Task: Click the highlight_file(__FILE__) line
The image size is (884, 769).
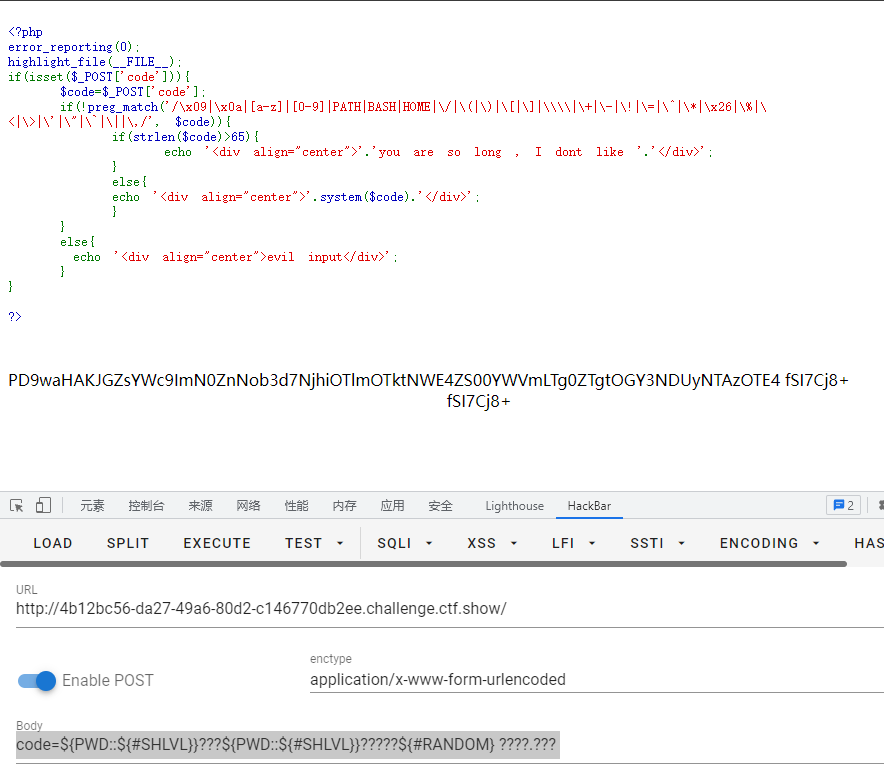Action: pos(94,61)
